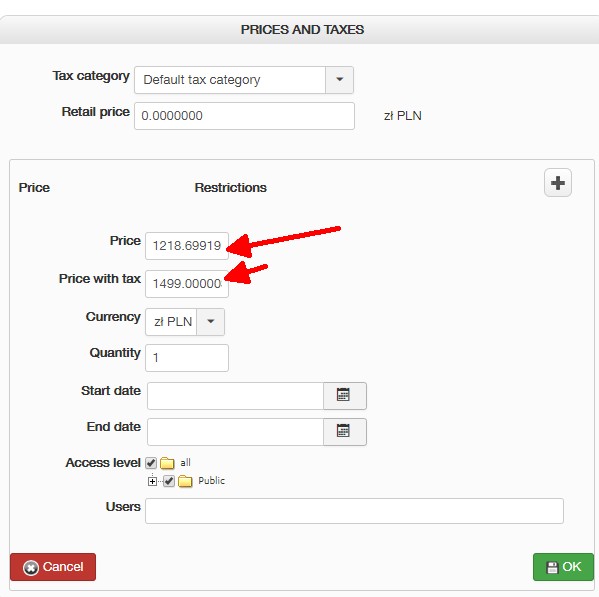Viewport: 599px width, 597px height.
Task: Click the plus icon to add a price
Action: [x=557, y=183]
